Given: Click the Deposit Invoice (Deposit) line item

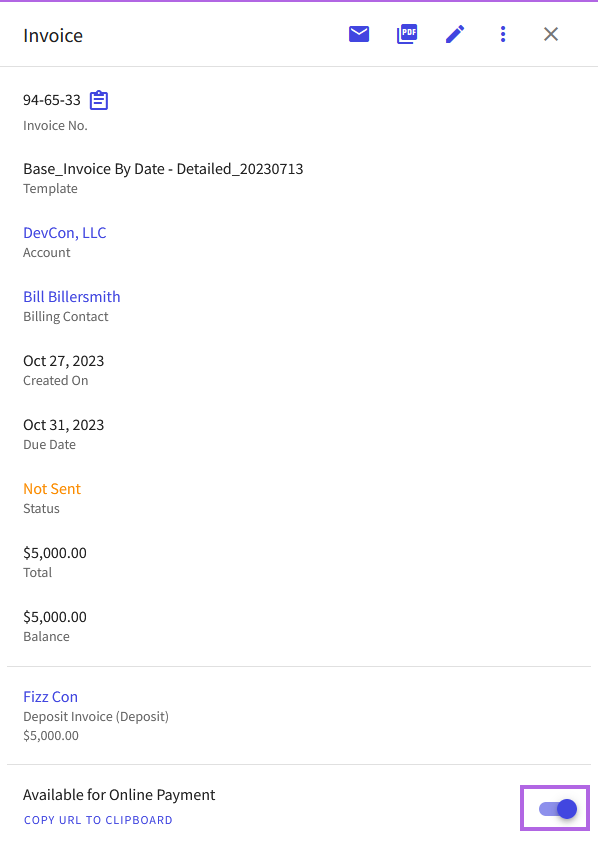Looking at the screenshot, I should [x=96, y=716].
